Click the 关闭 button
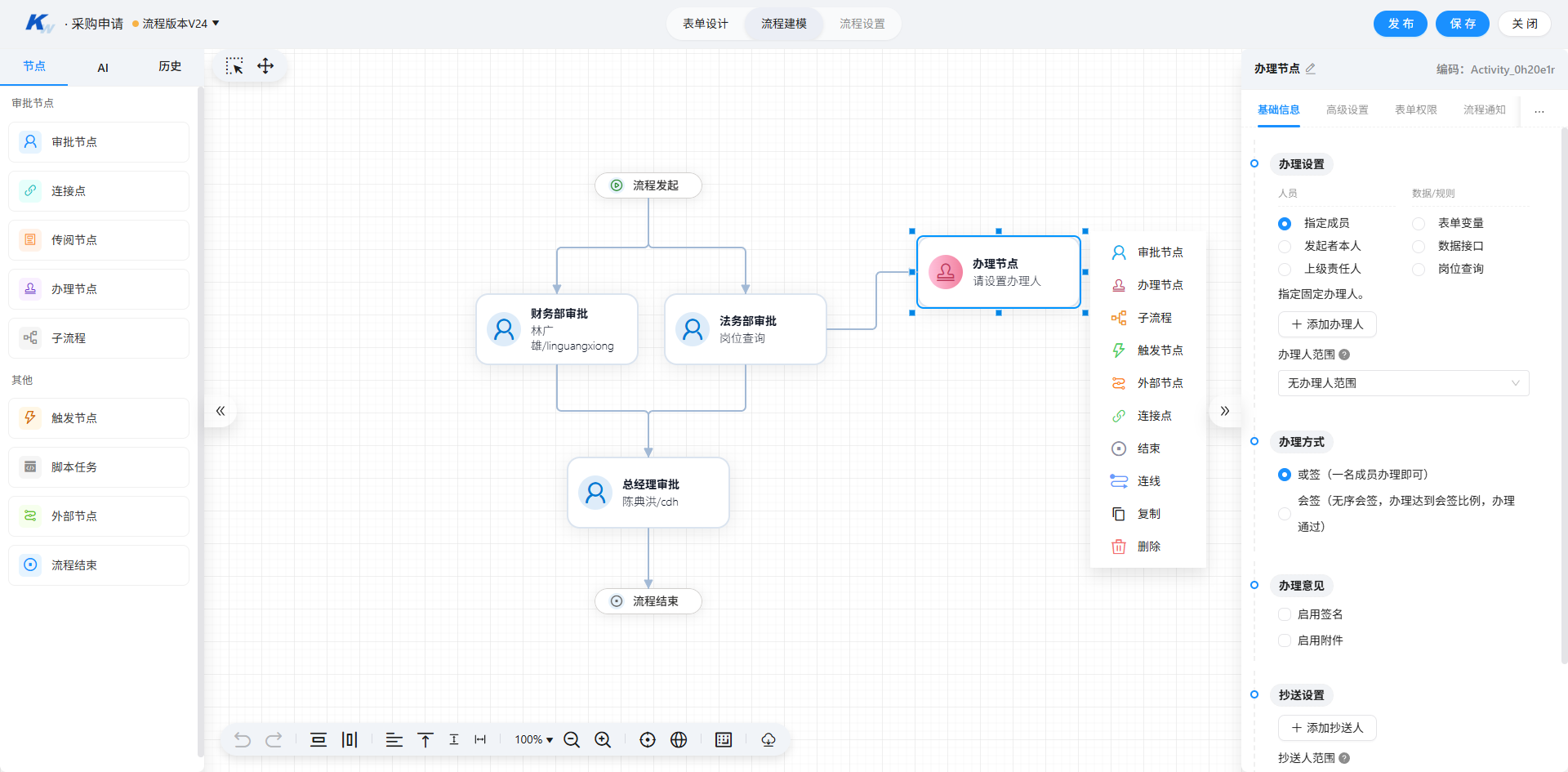This screenshot has height=772, width=1568. (1525, 24)
